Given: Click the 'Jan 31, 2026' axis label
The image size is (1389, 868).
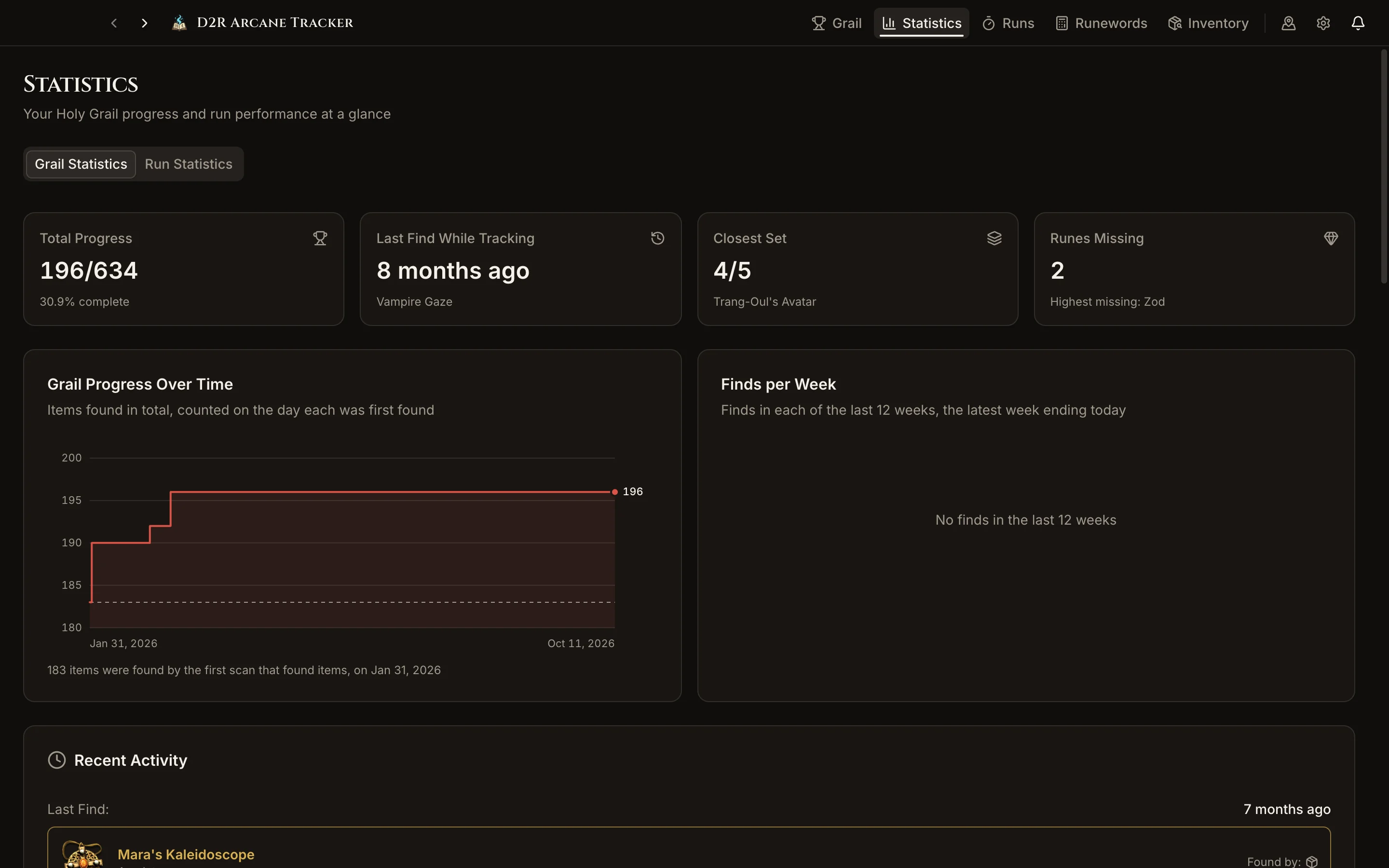Looking at the screenshot, I should 123,644.
